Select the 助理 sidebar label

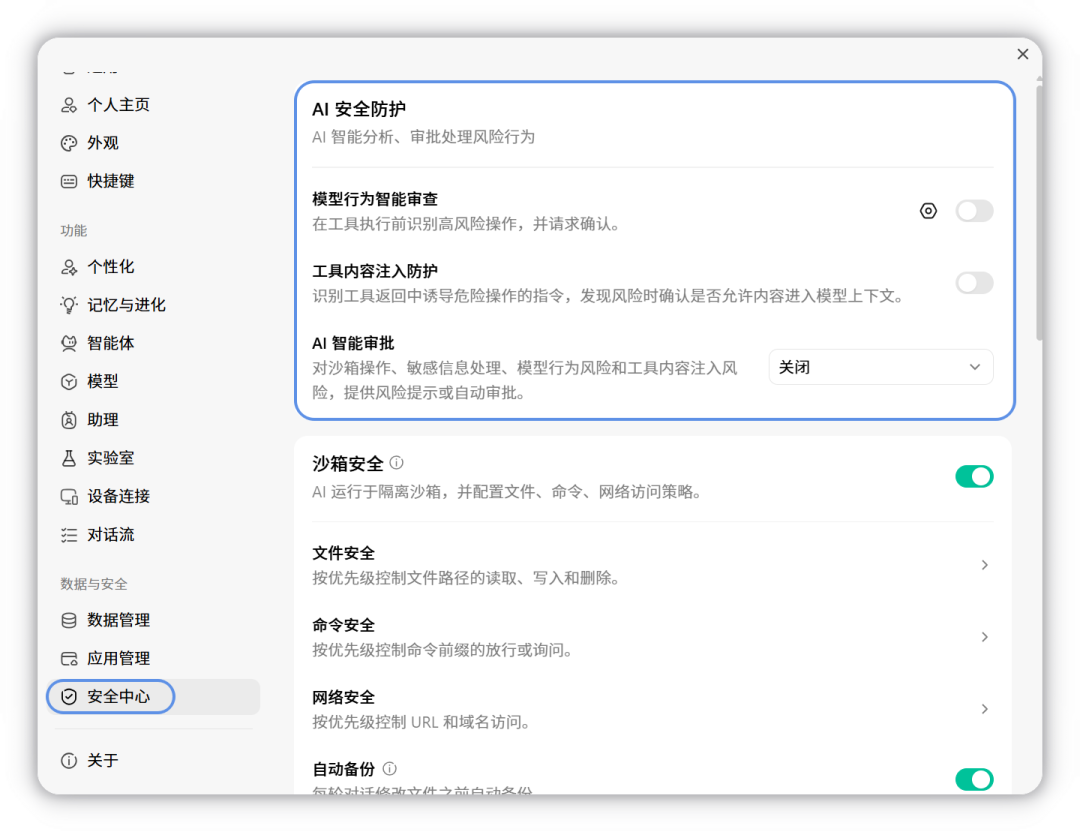[x=103, y=420]
